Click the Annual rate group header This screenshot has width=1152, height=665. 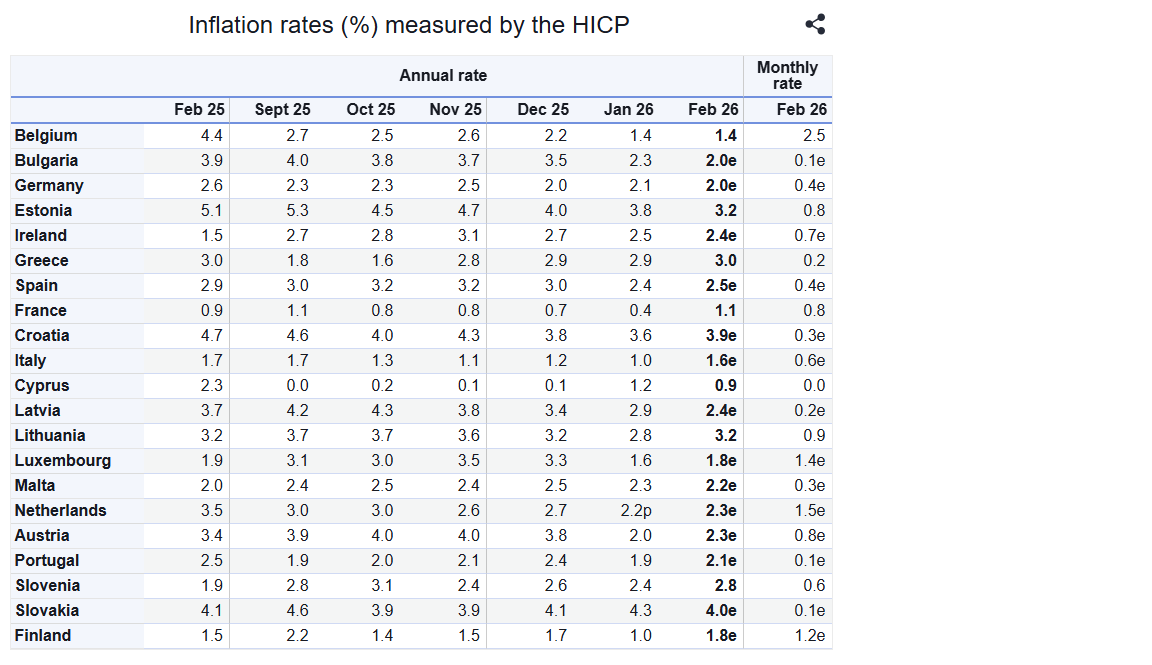click(443, 76)
